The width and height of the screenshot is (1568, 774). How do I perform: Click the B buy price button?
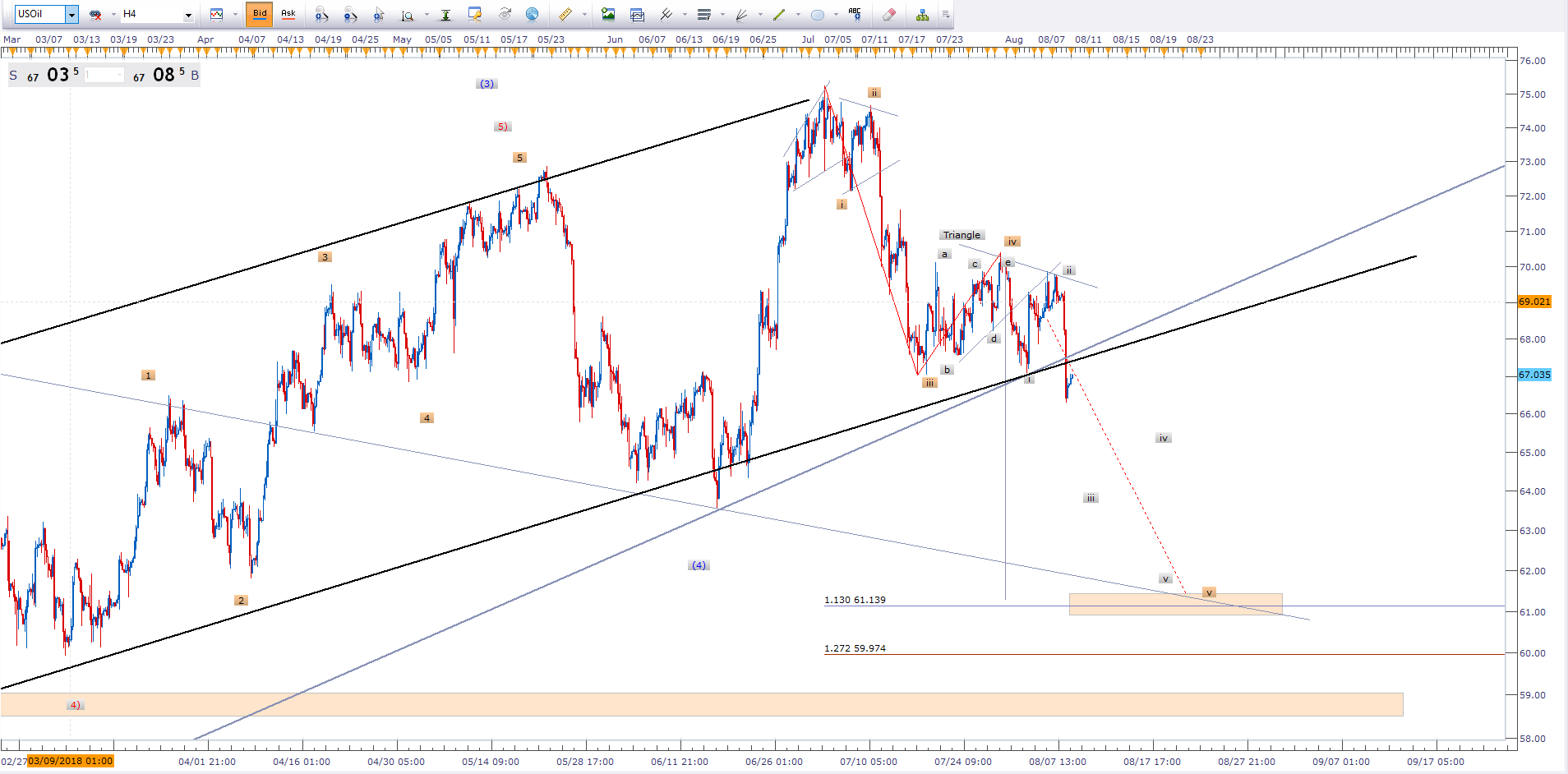click(x=195, y=76)
